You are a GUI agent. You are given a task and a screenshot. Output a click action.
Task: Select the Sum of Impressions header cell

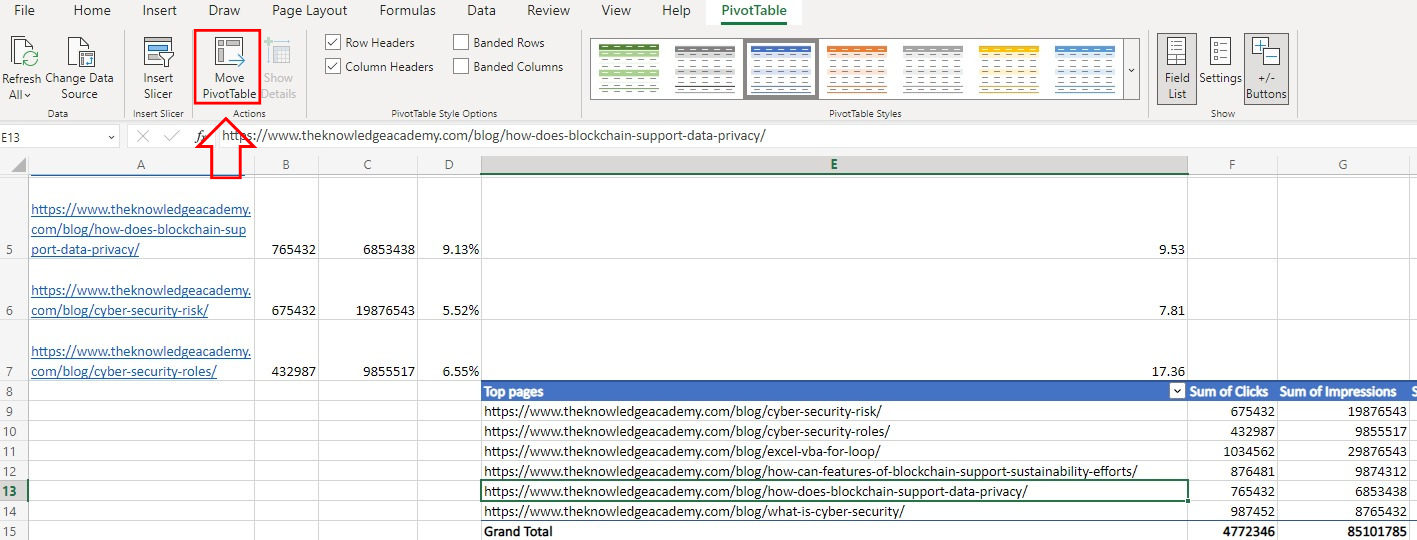(x=1343, y=392)
